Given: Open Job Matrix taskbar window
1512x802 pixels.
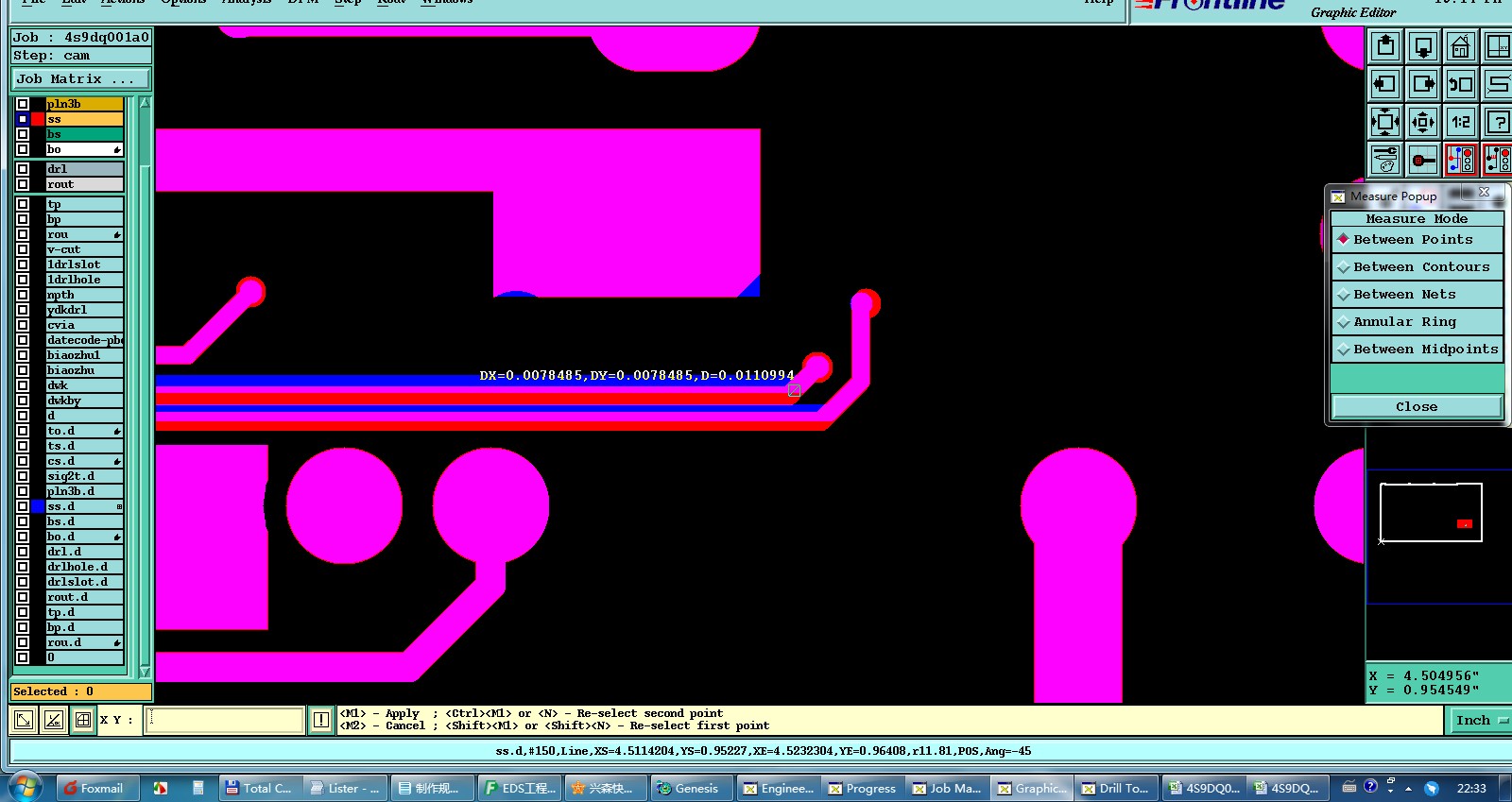Looking at the screenshot, I should pyautogui.click(x=948, y=788).
